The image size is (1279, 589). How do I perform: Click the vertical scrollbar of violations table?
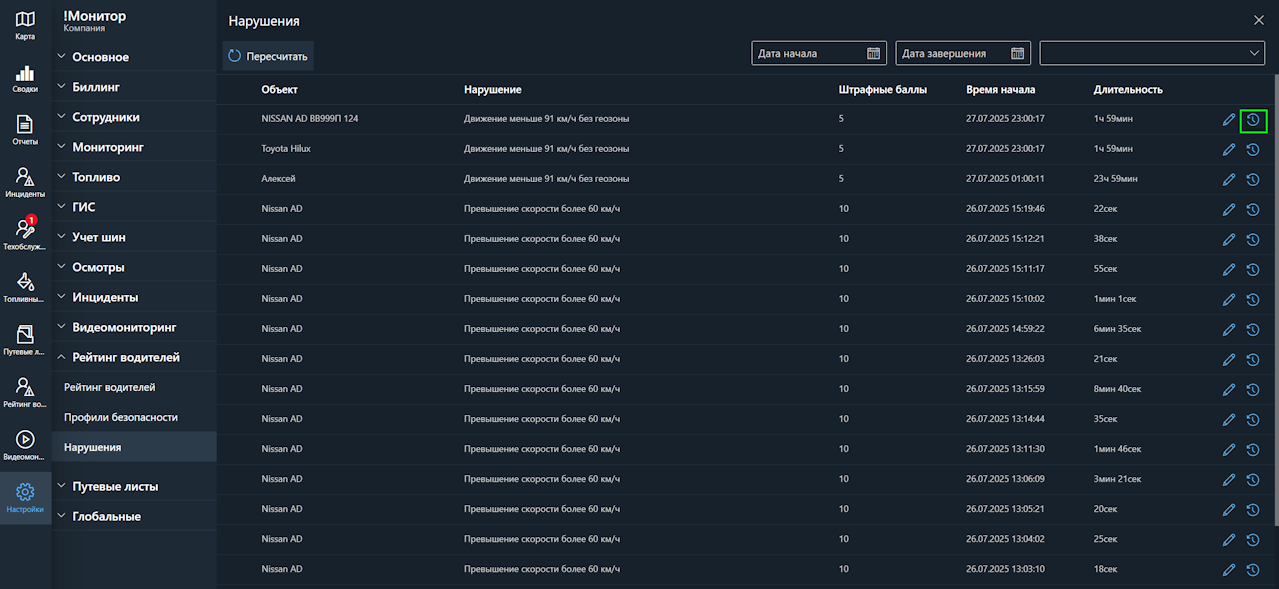pyautogui.click(x=1273, y=300)
